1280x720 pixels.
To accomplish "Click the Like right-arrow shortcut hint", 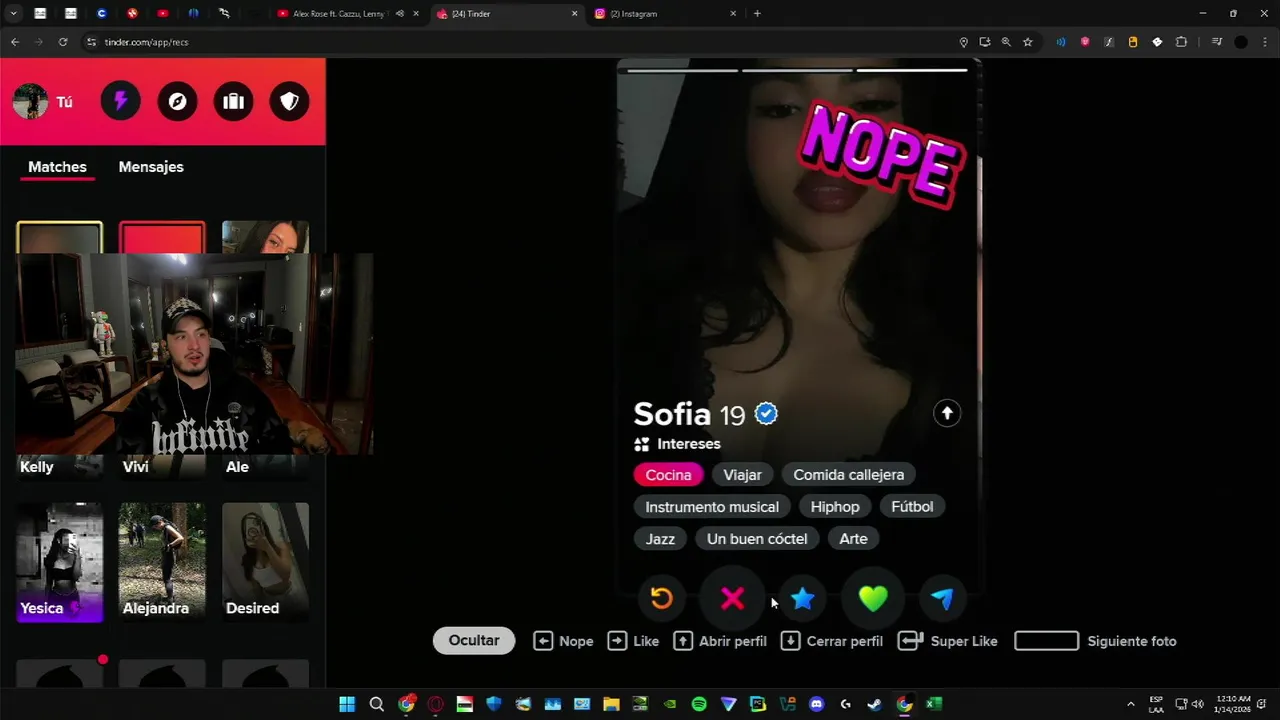I will (633, 641).
